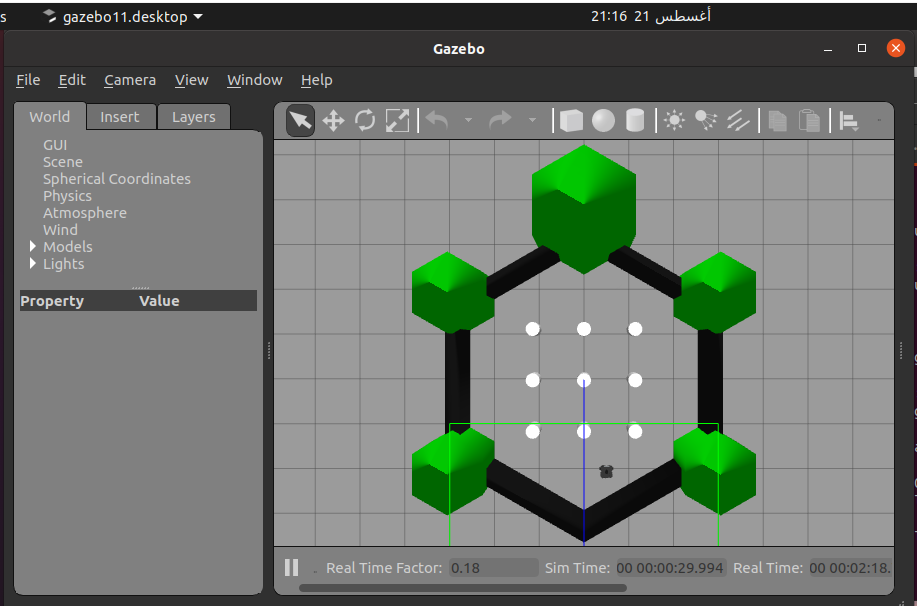
Task: Click the undo arrow icon
Action: [437, 120]
